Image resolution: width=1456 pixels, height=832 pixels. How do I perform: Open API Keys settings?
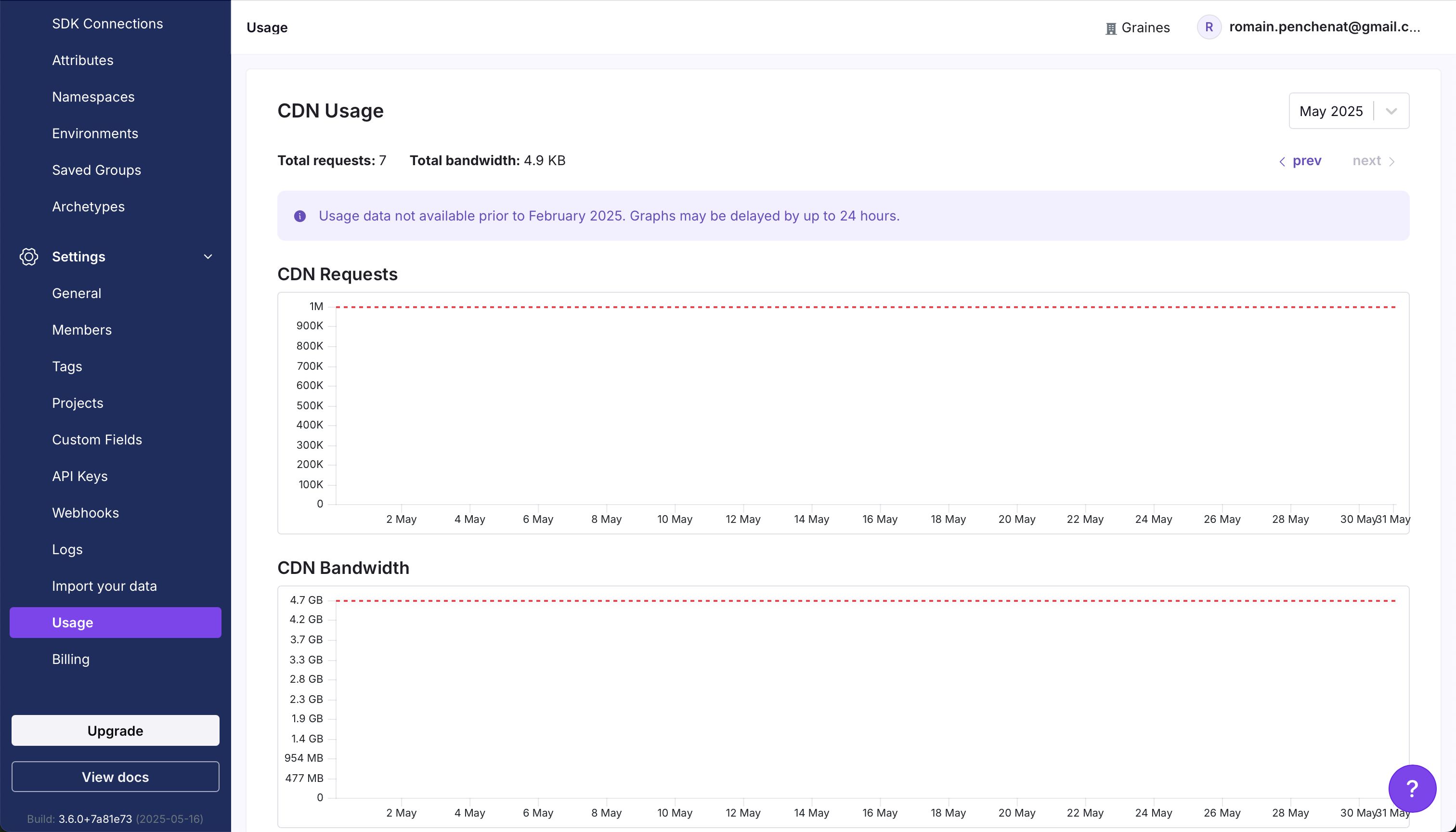[x=79, y=476]
